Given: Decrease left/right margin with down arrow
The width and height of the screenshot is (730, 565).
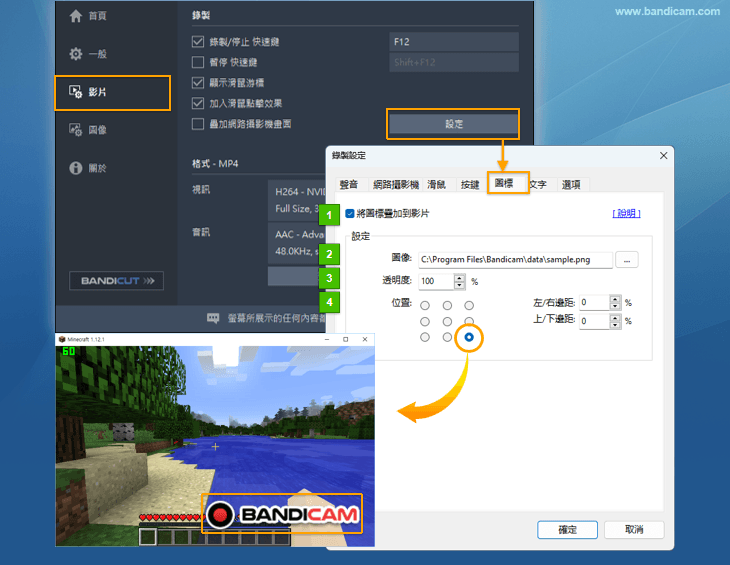Looking at the screenshot, I should click(x=615, y=306).
